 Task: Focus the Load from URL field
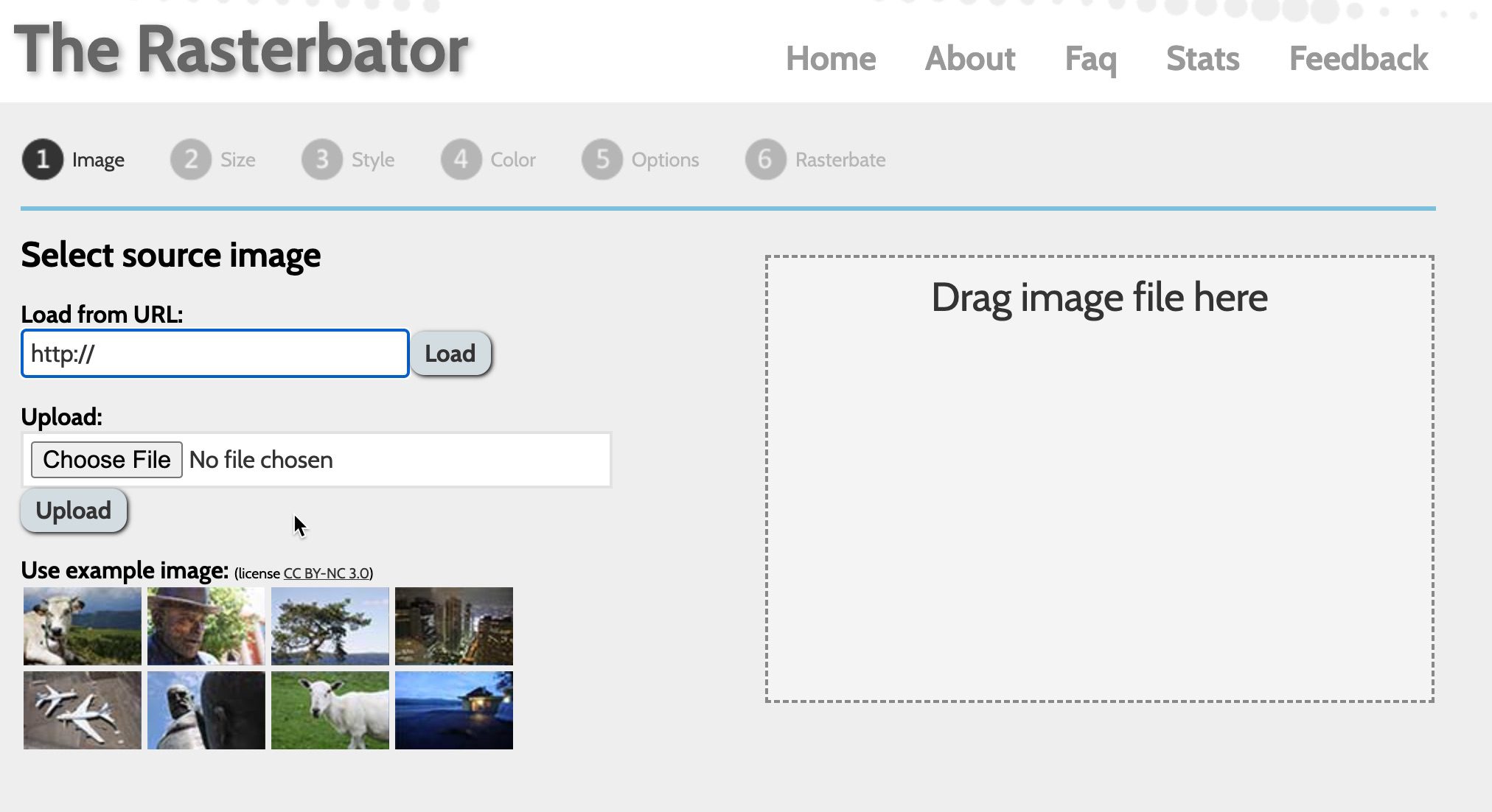point(215,354)
